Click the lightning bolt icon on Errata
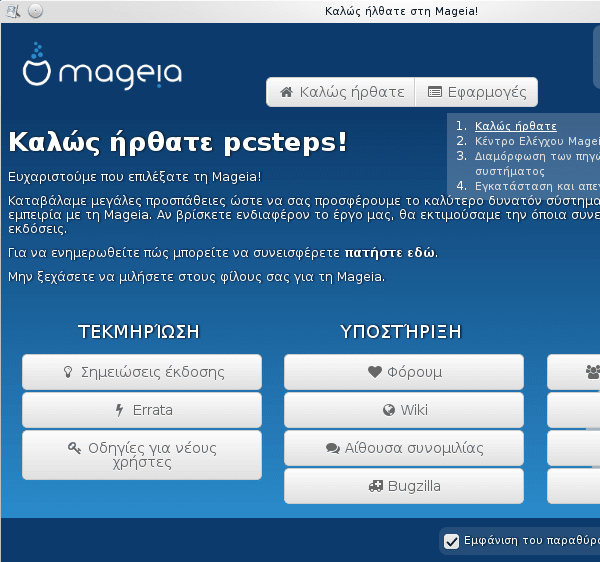600x562 pixels. pos(120,410)
